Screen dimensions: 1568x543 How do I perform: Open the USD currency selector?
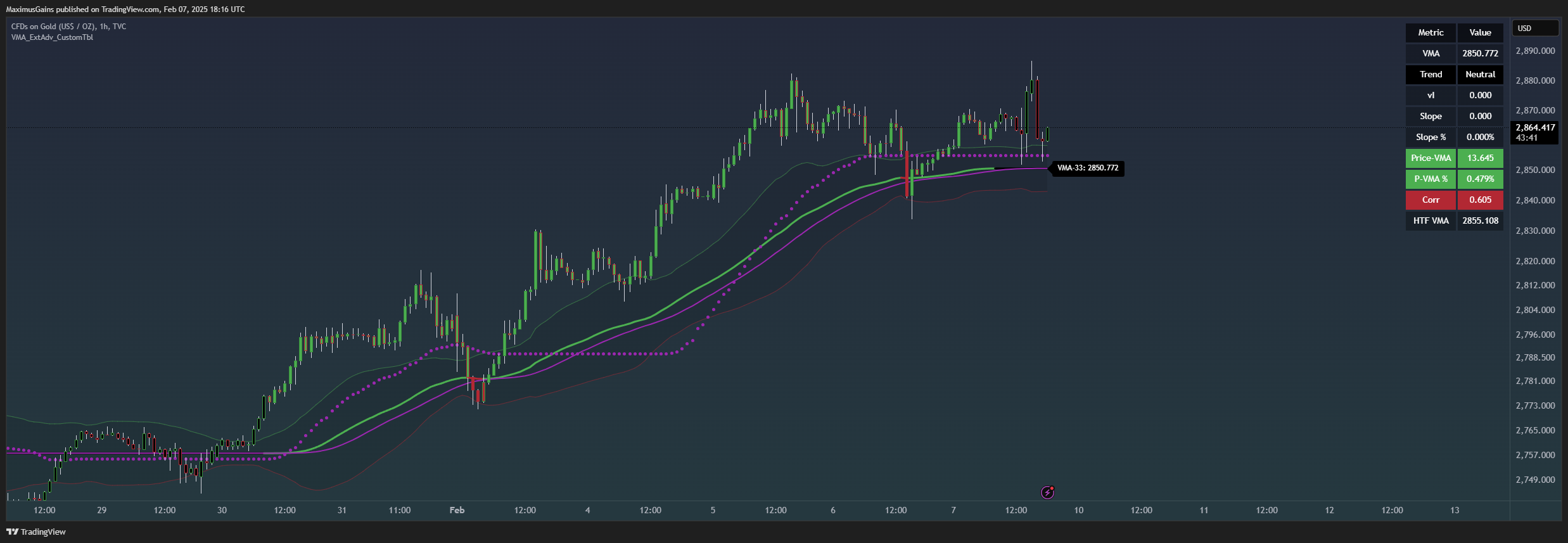tap(1535, 28)
